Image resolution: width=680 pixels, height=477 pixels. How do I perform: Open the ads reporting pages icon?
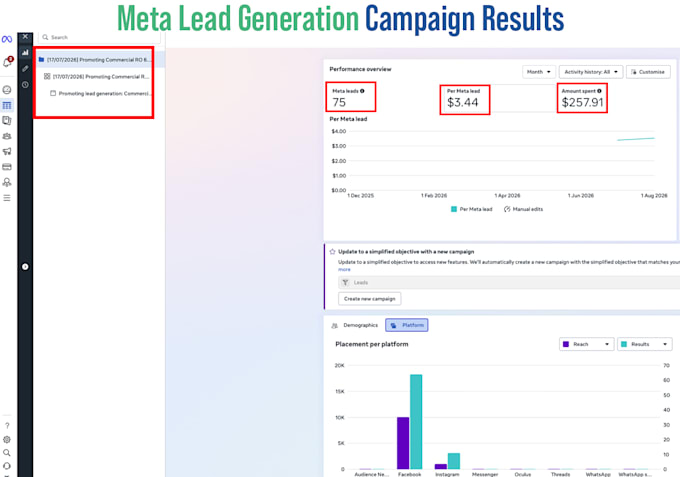[x=7, y=121]
